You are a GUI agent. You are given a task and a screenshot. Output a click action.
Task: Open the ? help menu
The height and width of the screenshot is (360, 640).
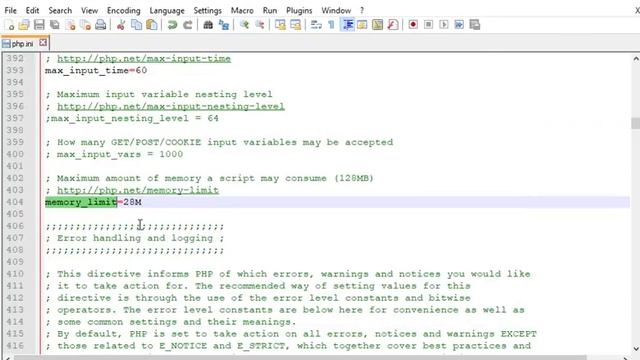362,10
